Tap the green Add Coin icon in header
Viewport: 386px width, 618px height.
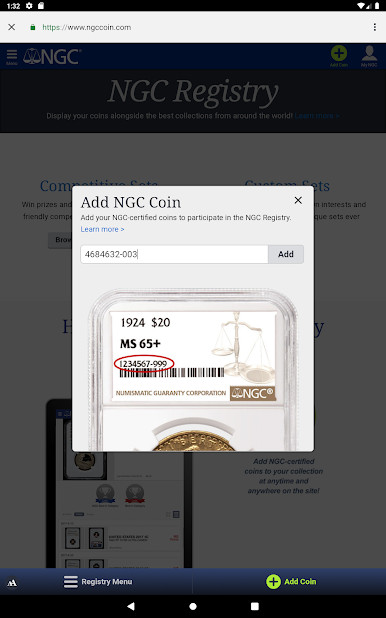(339, 56)
